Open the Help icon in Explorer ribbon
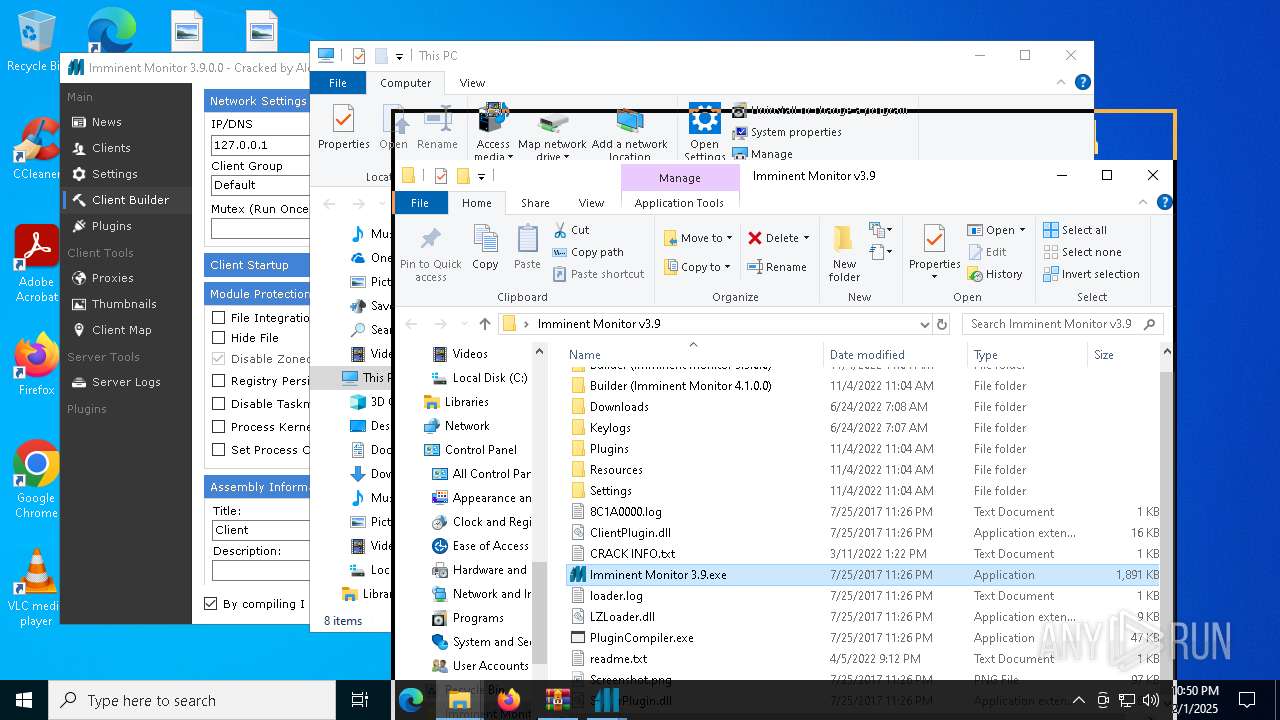This screenshot has width=1280, height=720. tap(1164, 202)
